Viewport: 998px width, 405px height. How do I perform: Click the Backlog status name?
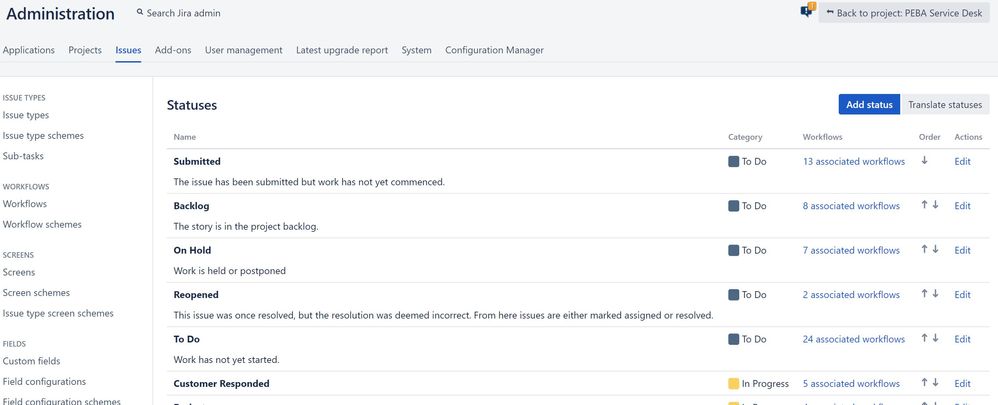coord(191,206)
